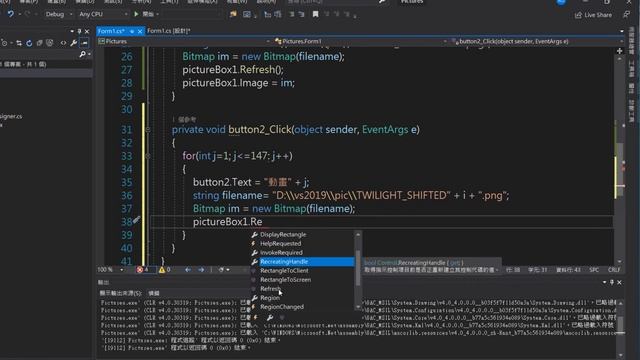Screen dimensions: 640x360
Task: Click the Solution Explorer search magnifier icon
Action: coord(82,54)
